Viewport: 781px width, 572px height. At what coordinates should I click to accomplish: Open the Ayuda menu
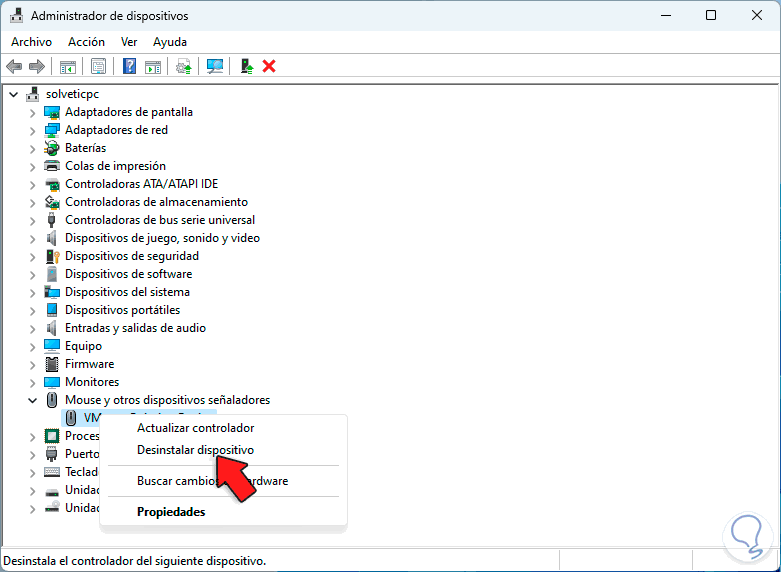[170, 42]
